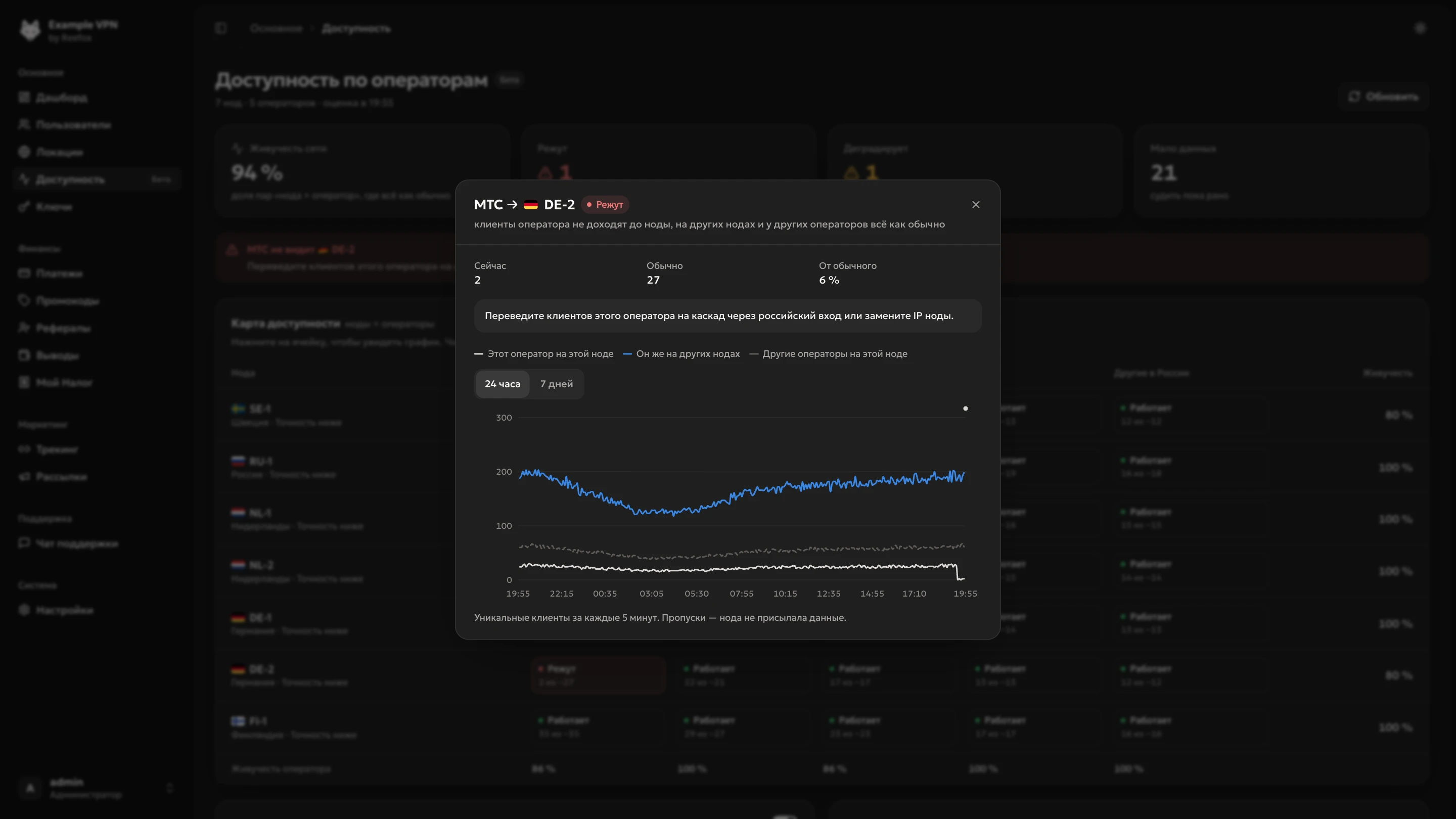This screenshot has height=819, width=1456.
Task: Click the white dot marker above the chart
Action: (966, 408)
